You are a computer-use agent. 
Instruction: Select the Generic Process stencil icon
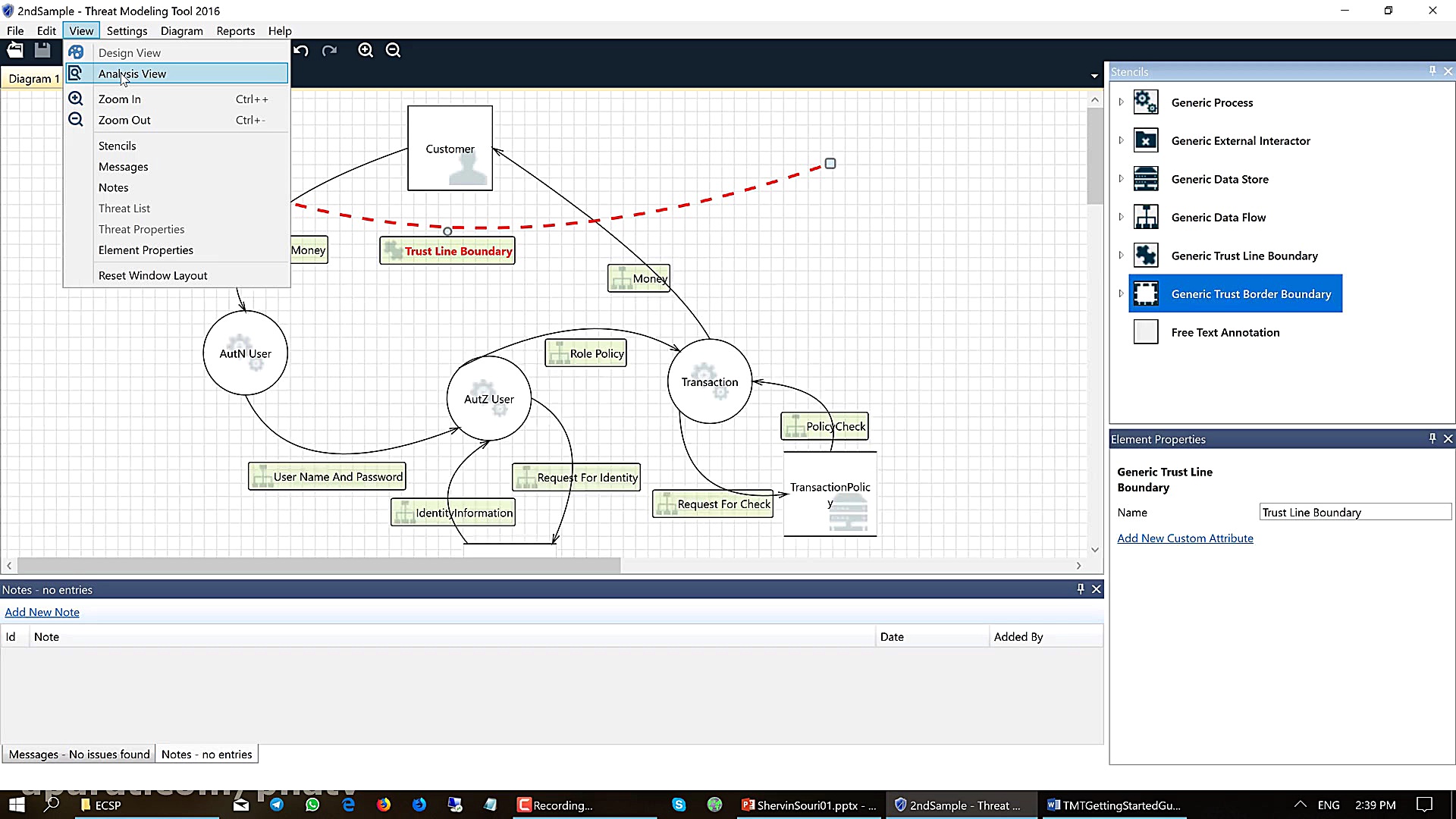(1146, 102)
